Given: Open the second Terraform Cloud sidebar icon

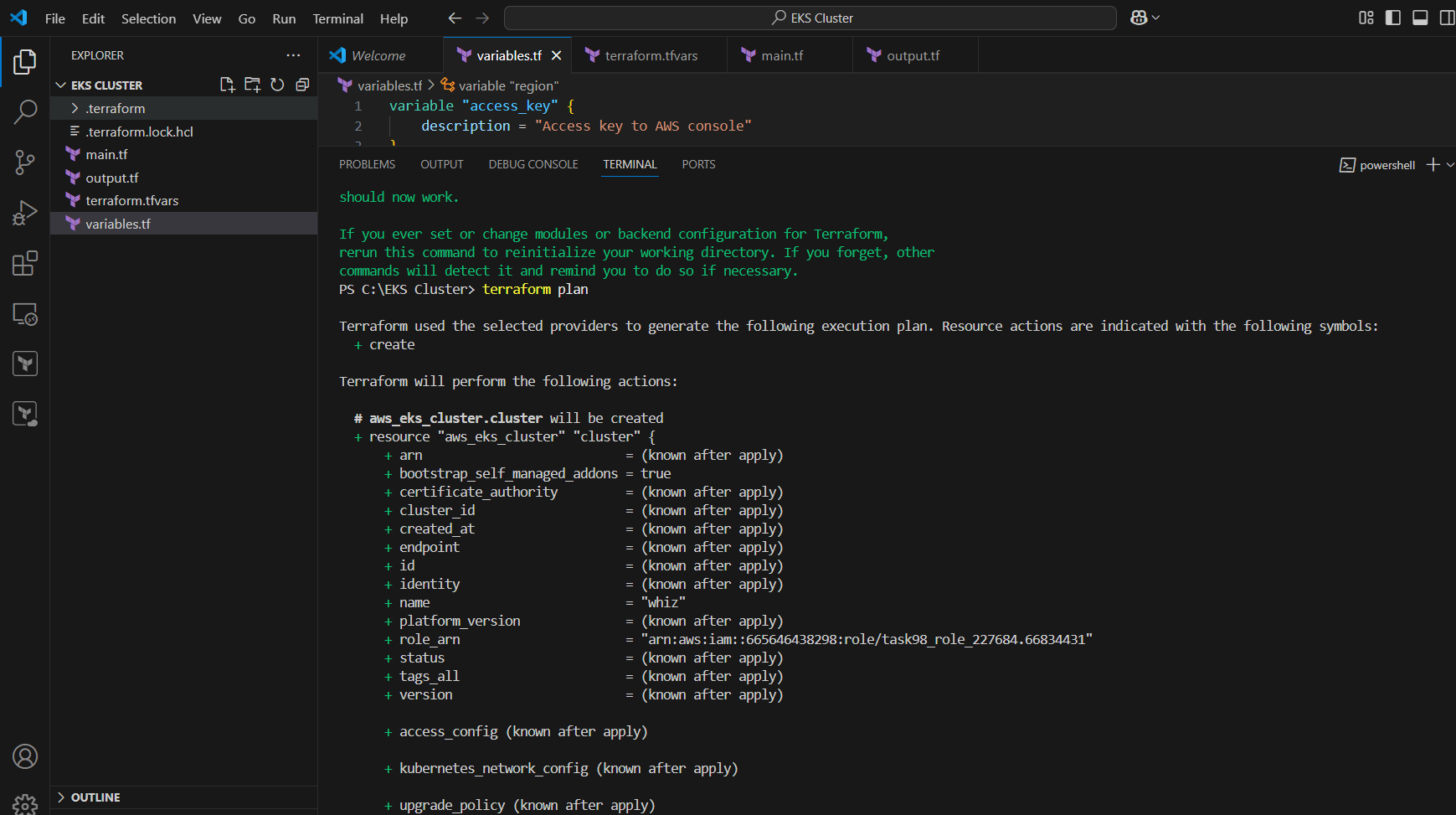Looking at the screenshot, I should 25,414.
